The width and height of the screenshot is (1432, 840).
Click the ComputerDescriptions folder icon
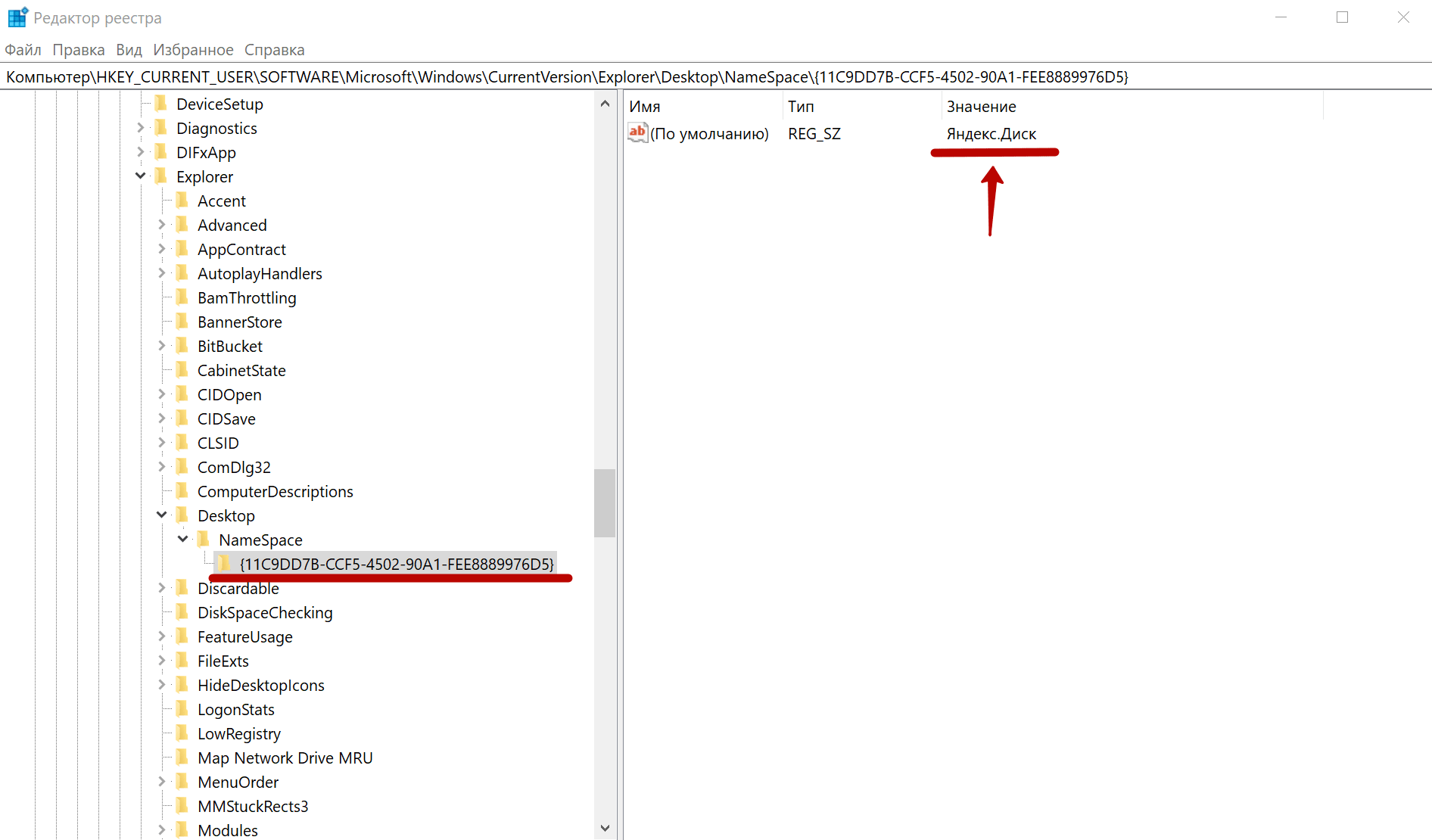coord(182,491)
